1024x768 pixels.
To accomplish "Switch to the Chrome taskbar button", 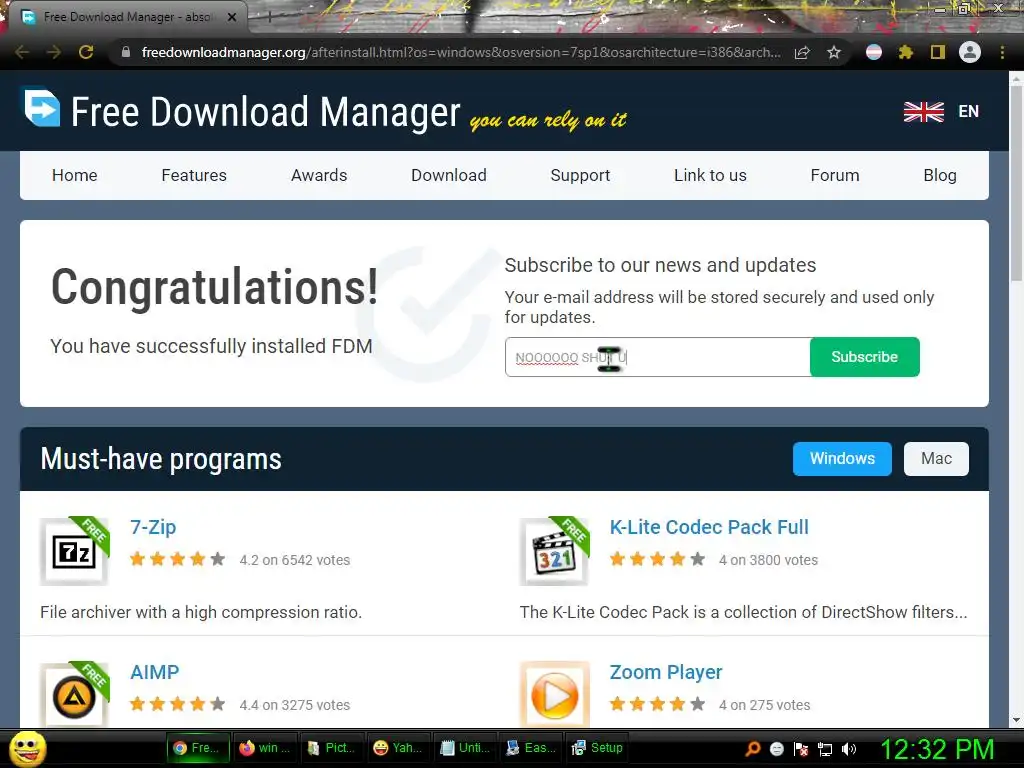I will [199, 748].
